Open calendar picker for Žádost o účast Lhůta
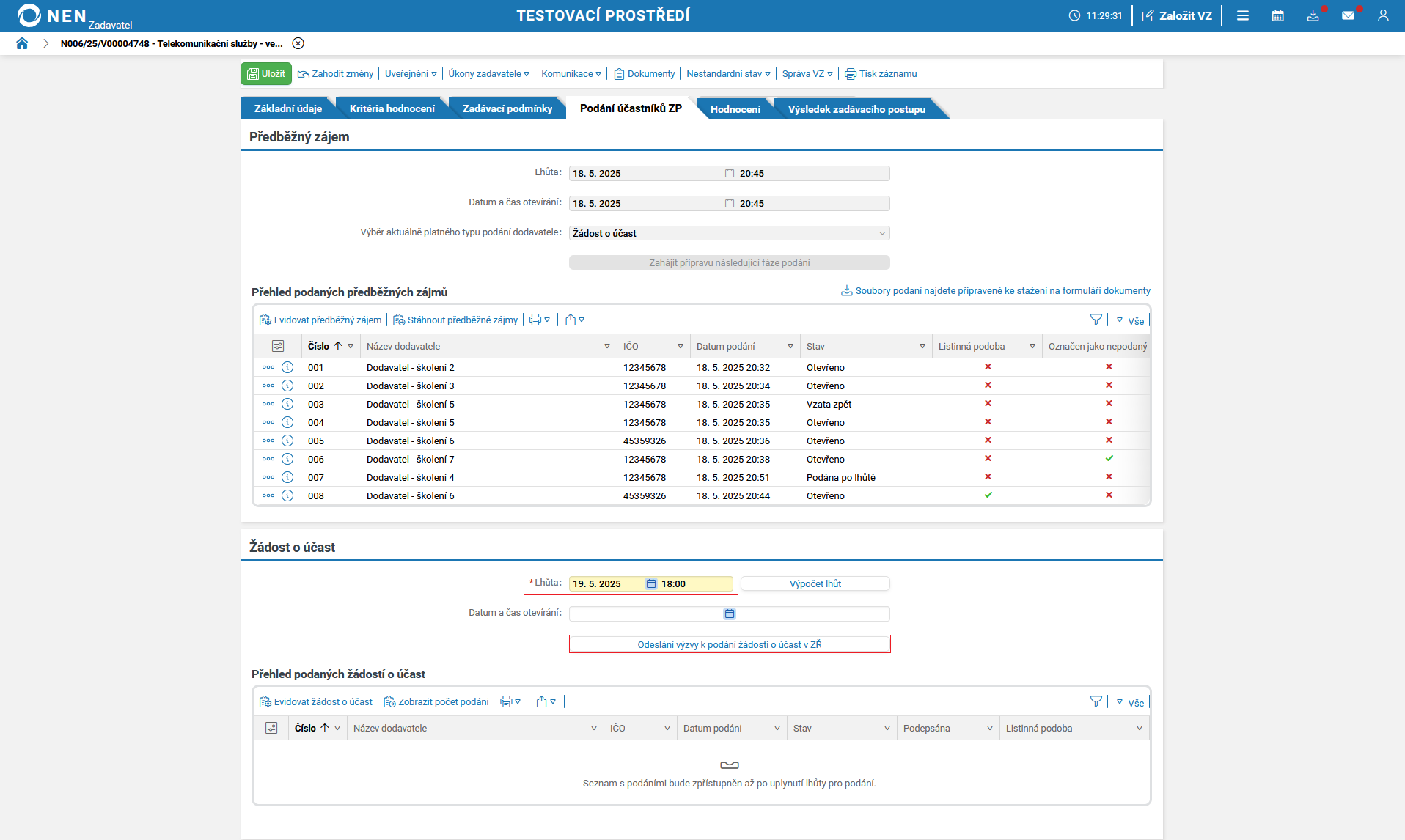1405x840 pixels. [x=651, y=584]
